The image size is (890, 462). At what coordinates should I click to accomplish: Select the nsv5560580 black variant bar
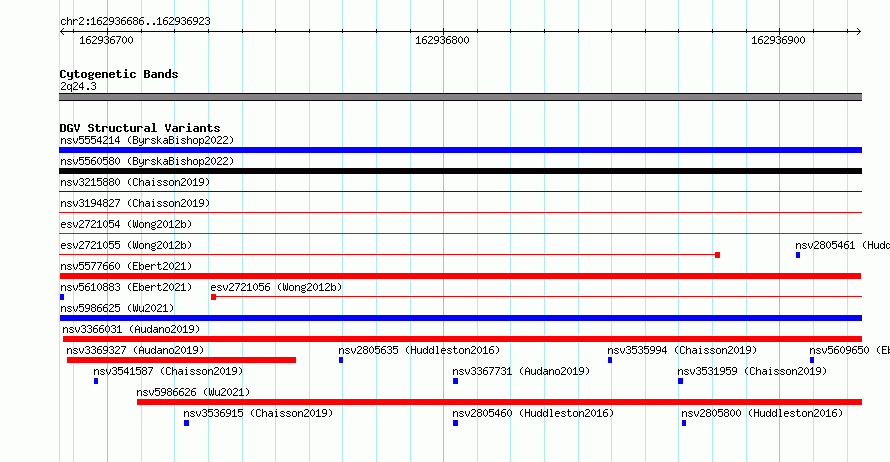460,171
